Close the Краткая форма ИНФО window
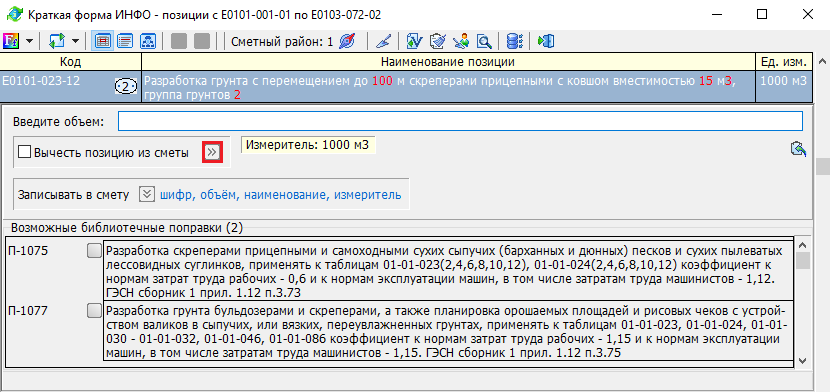 click(808, 15)
